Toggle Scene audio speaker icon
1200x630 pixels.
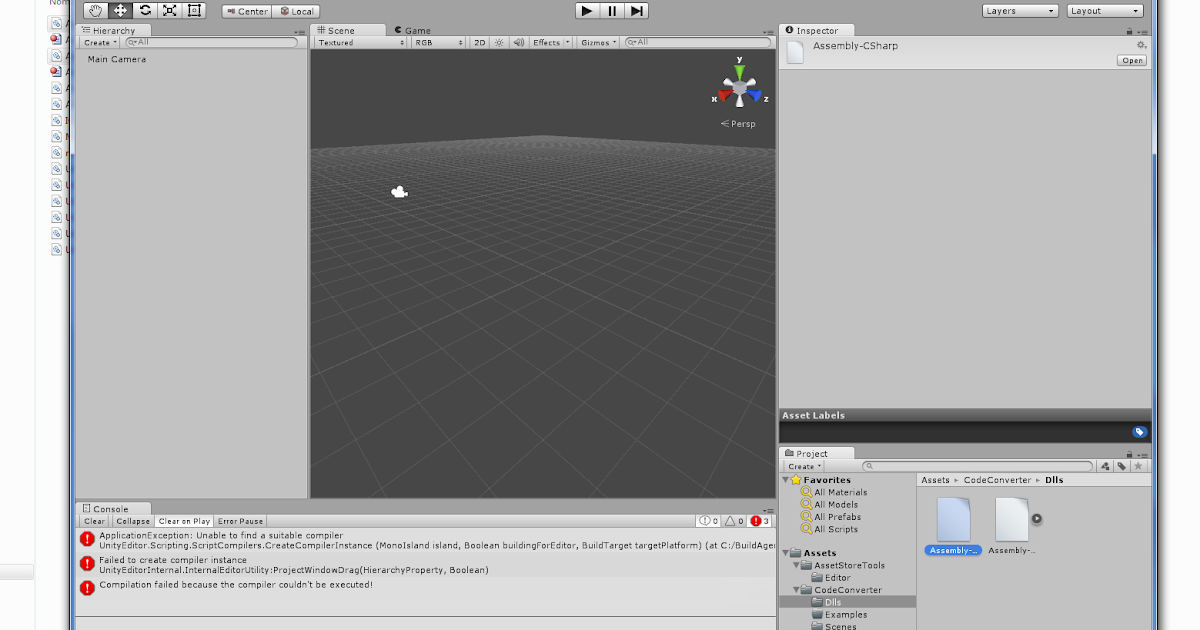point(519,42)
